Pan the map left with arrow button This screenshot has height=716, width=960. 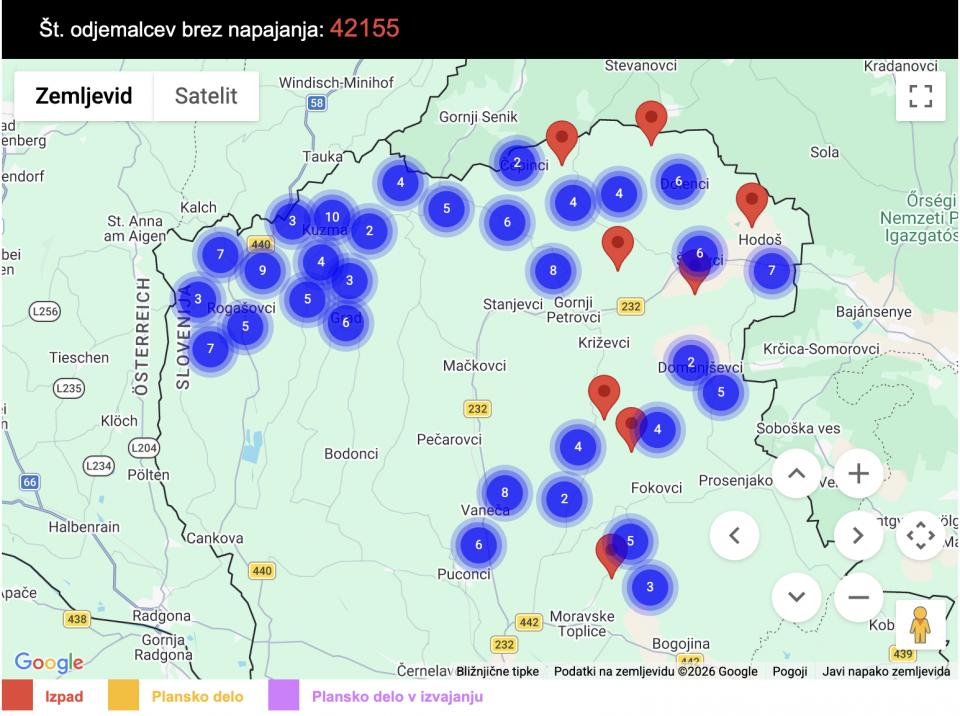pos(735,535)
